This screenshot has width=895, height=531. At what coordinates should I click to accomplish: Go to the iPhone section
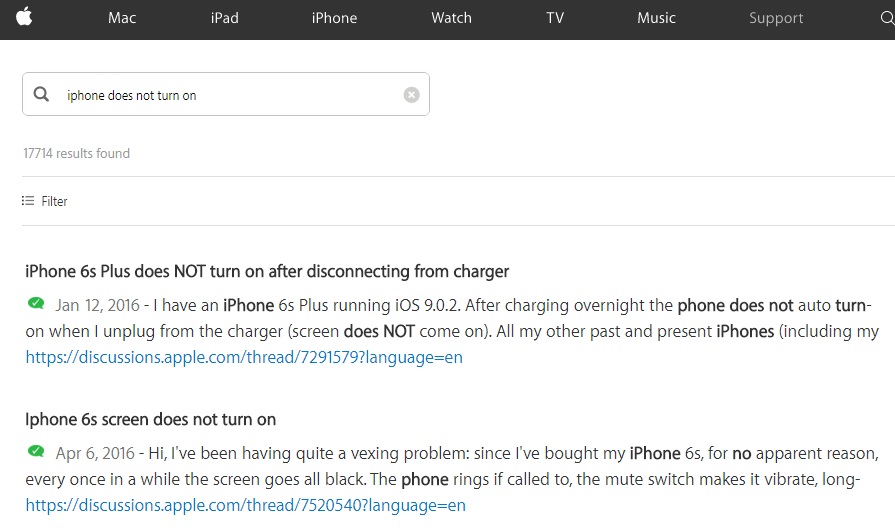click(x=334, y=18)
